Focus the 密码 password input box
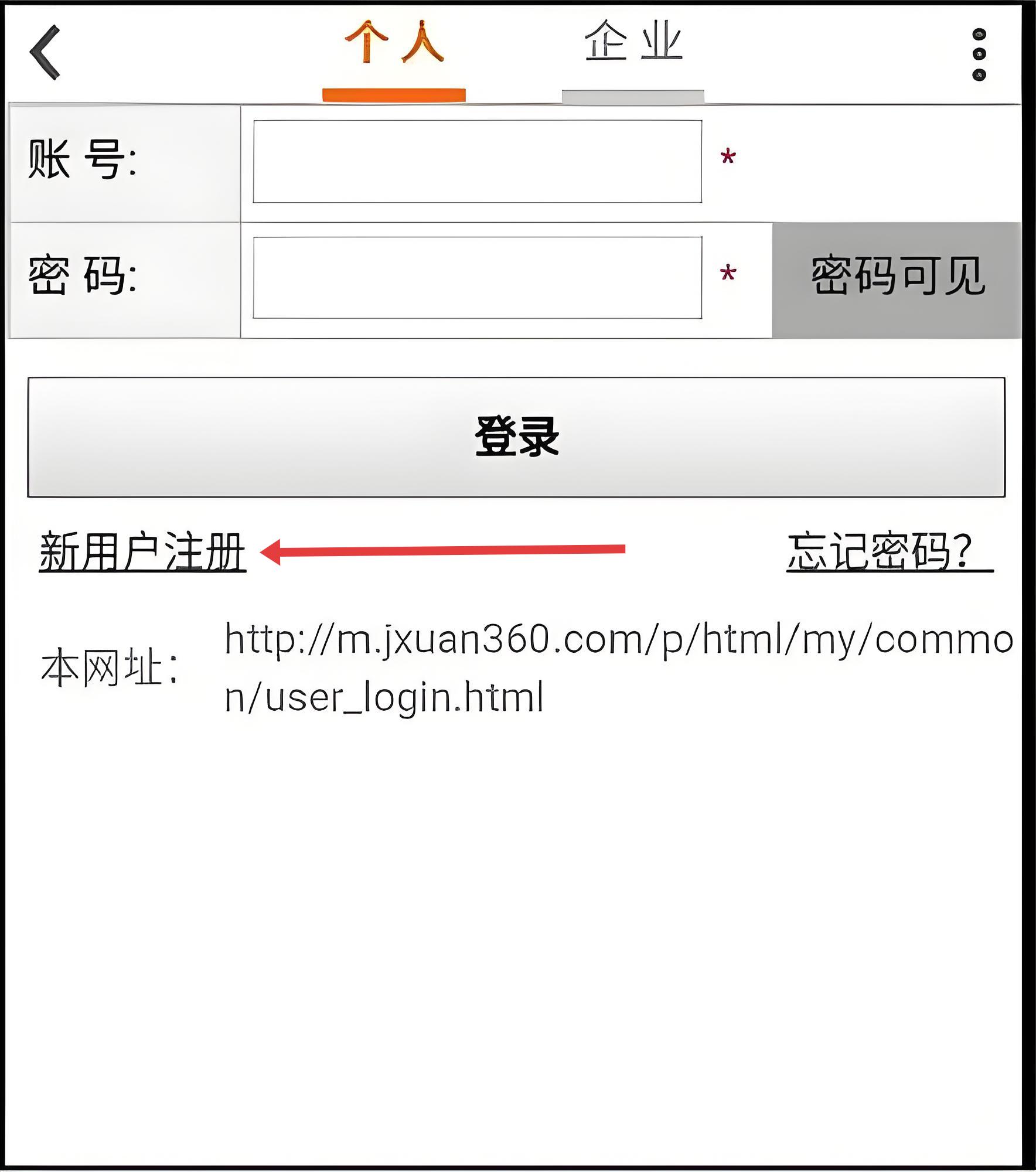Image resolution: width=1036 pixels, height=1172 pixels. [478, 278]
